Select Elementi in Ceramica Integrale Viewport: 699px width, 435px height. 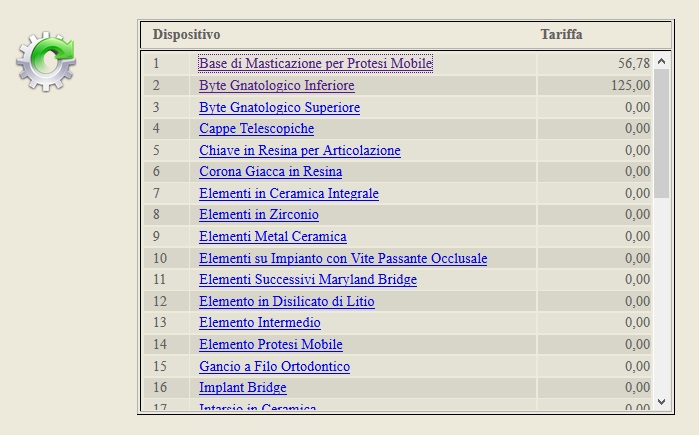click(x=289, y=193)
